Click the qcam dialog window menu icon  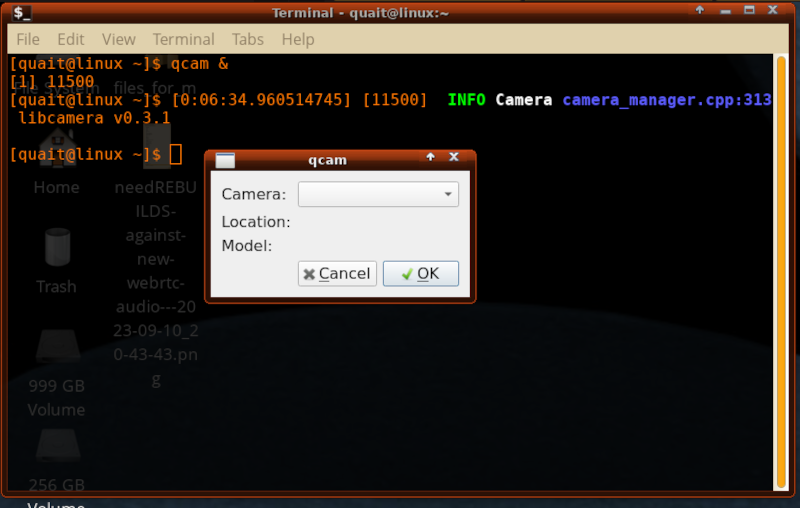(225, 160)
